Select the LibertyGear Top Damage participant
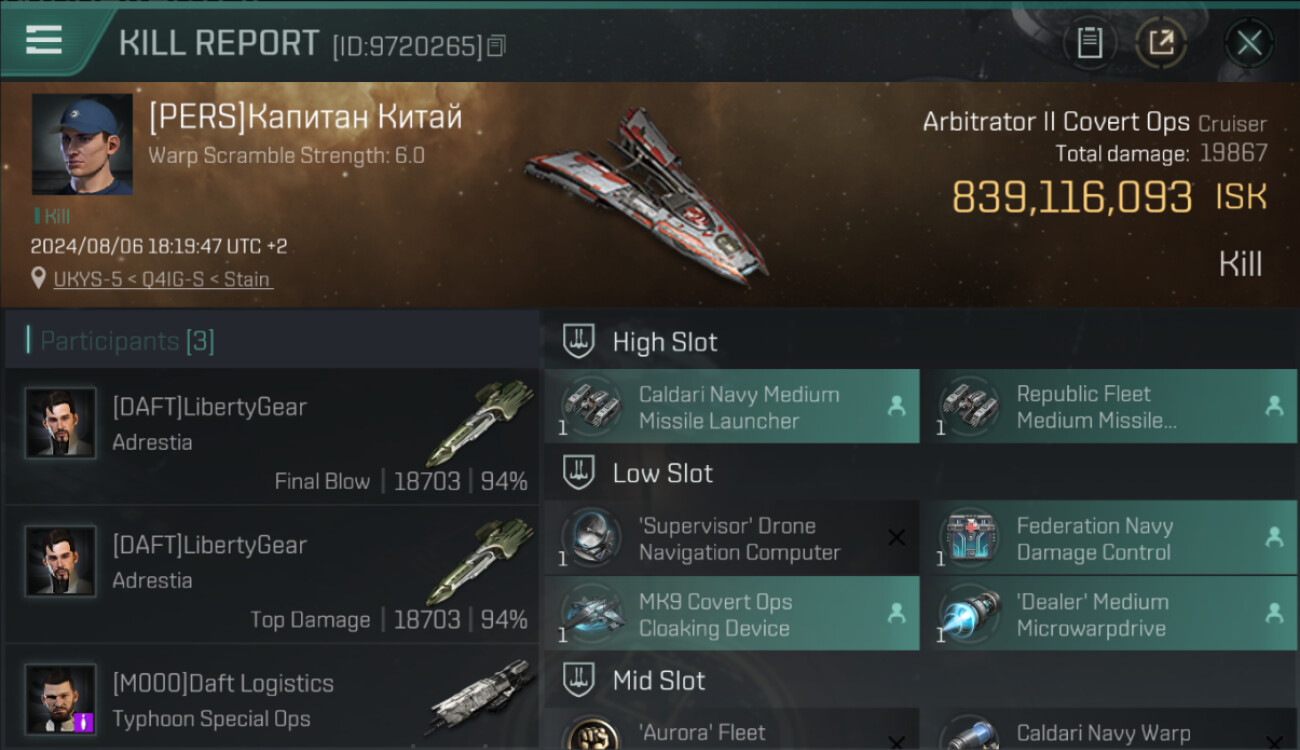The width and height of the screenshot is (1300, 750). tap(271, 575)
